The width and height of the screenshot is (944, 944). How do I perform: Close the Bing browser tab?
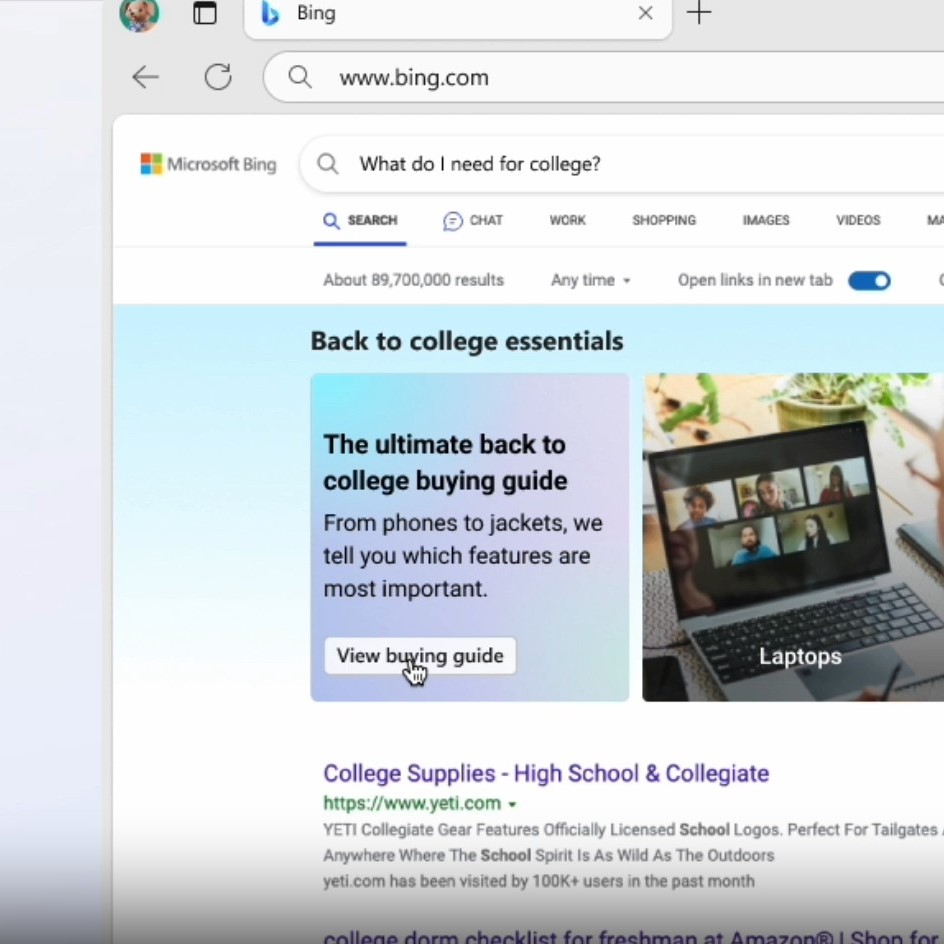click(x=645, y=13)
